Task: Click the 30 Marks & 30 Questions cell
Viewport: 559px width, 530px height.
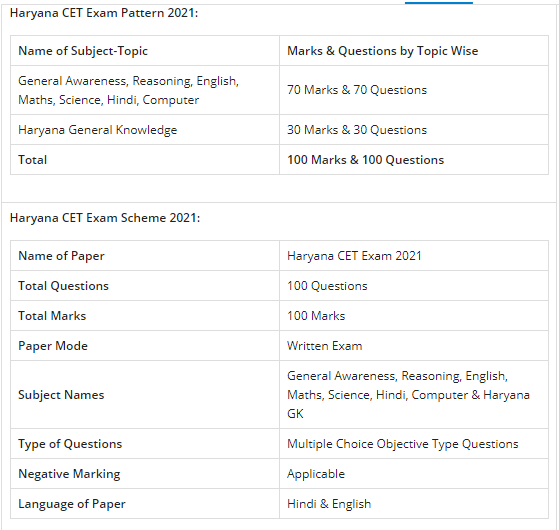Action: click(414, 130)
